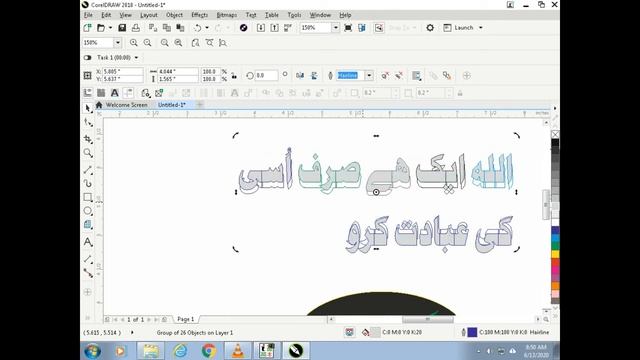Click the outline color swatch in status bar

472,332
